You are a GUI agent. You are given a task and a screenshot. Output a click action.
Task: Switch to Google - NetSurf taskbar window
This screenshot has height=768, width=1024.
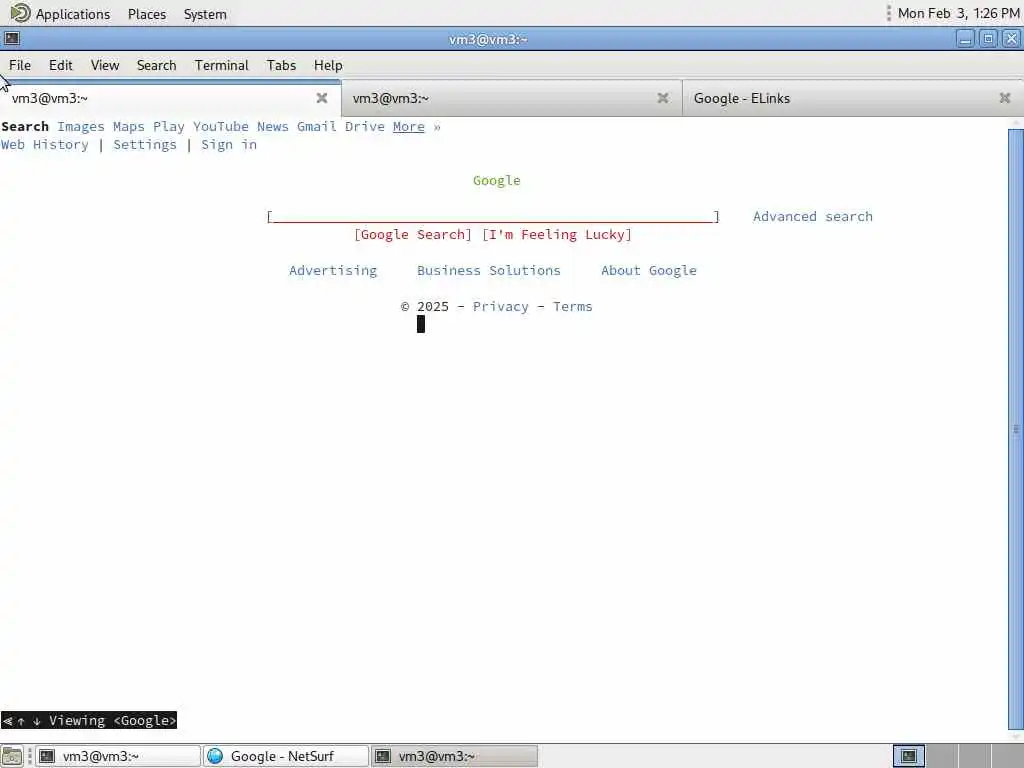286,756
